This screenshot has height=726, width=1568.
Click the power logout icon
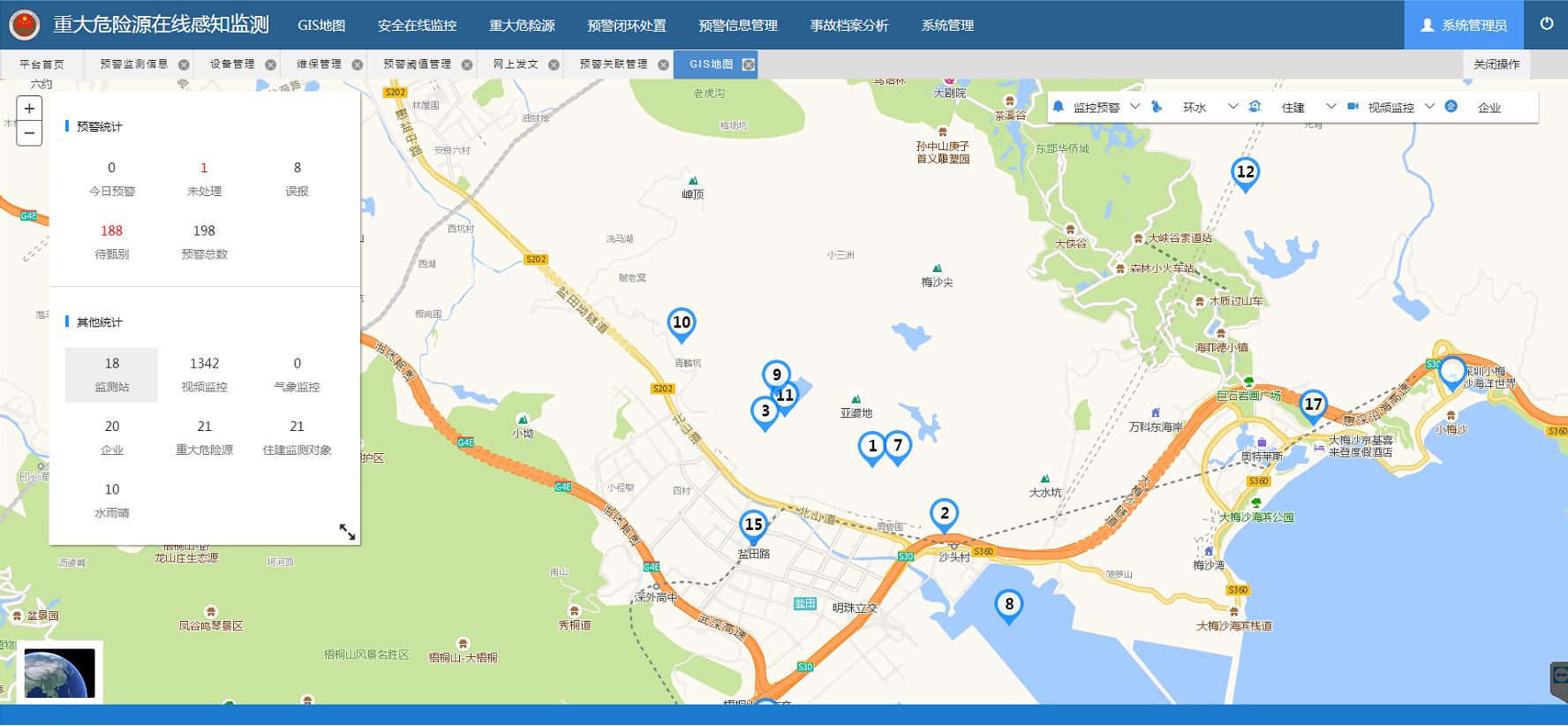click(1547, 24)
